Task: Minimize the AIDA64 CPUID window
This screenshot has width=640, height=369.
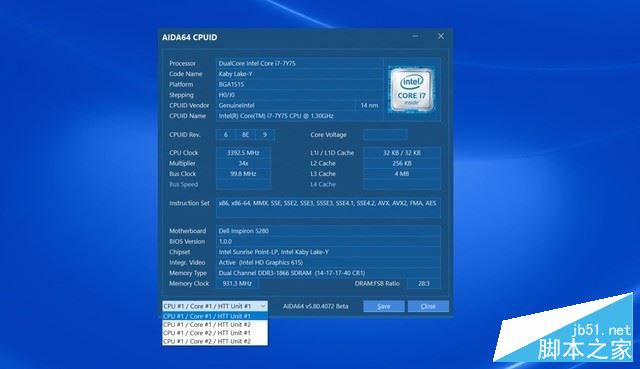Action: coord(415,36)
